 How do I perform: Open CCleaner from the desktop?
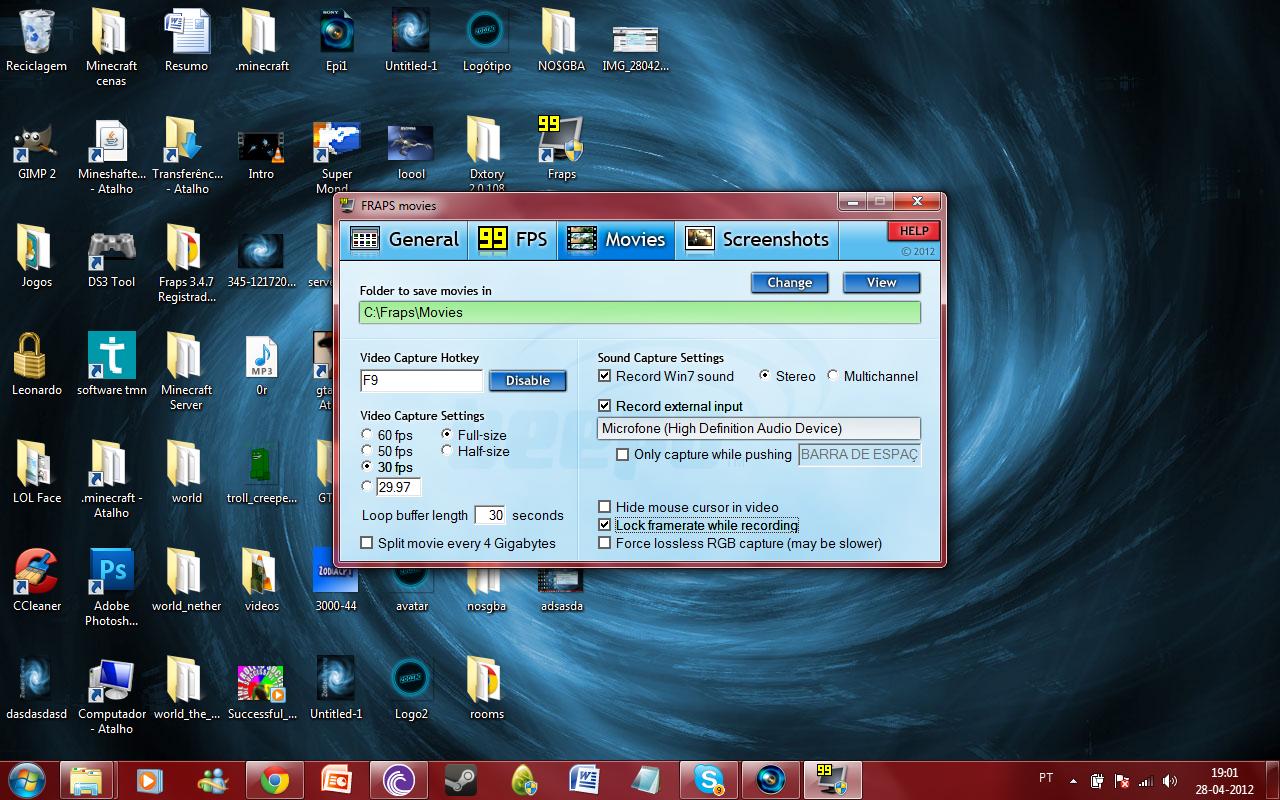point(35,570)
